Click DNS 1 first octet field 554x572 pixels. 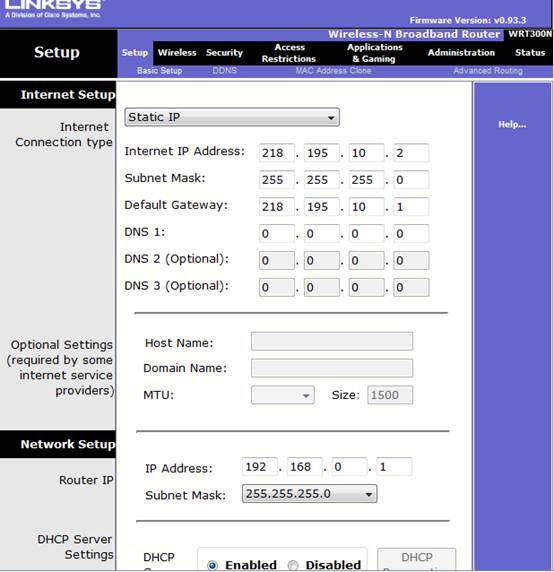tap(276, 233)
